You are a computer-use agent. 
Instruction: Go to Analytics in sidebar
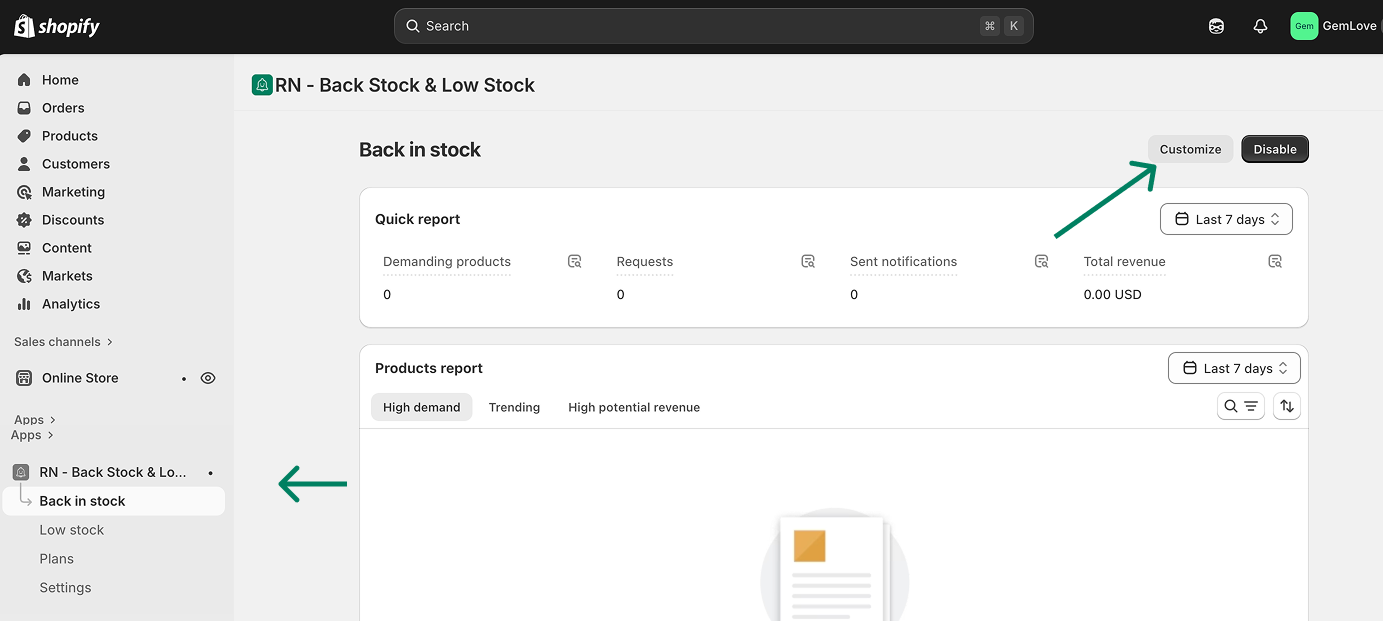coord(71,304)
